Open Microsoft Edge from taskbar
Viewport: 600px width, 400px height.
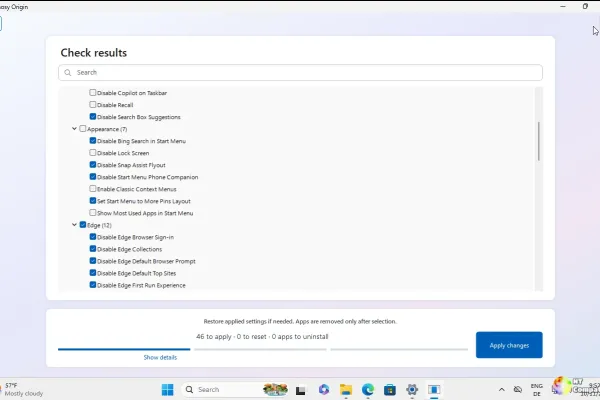click(x=368, y=390)
